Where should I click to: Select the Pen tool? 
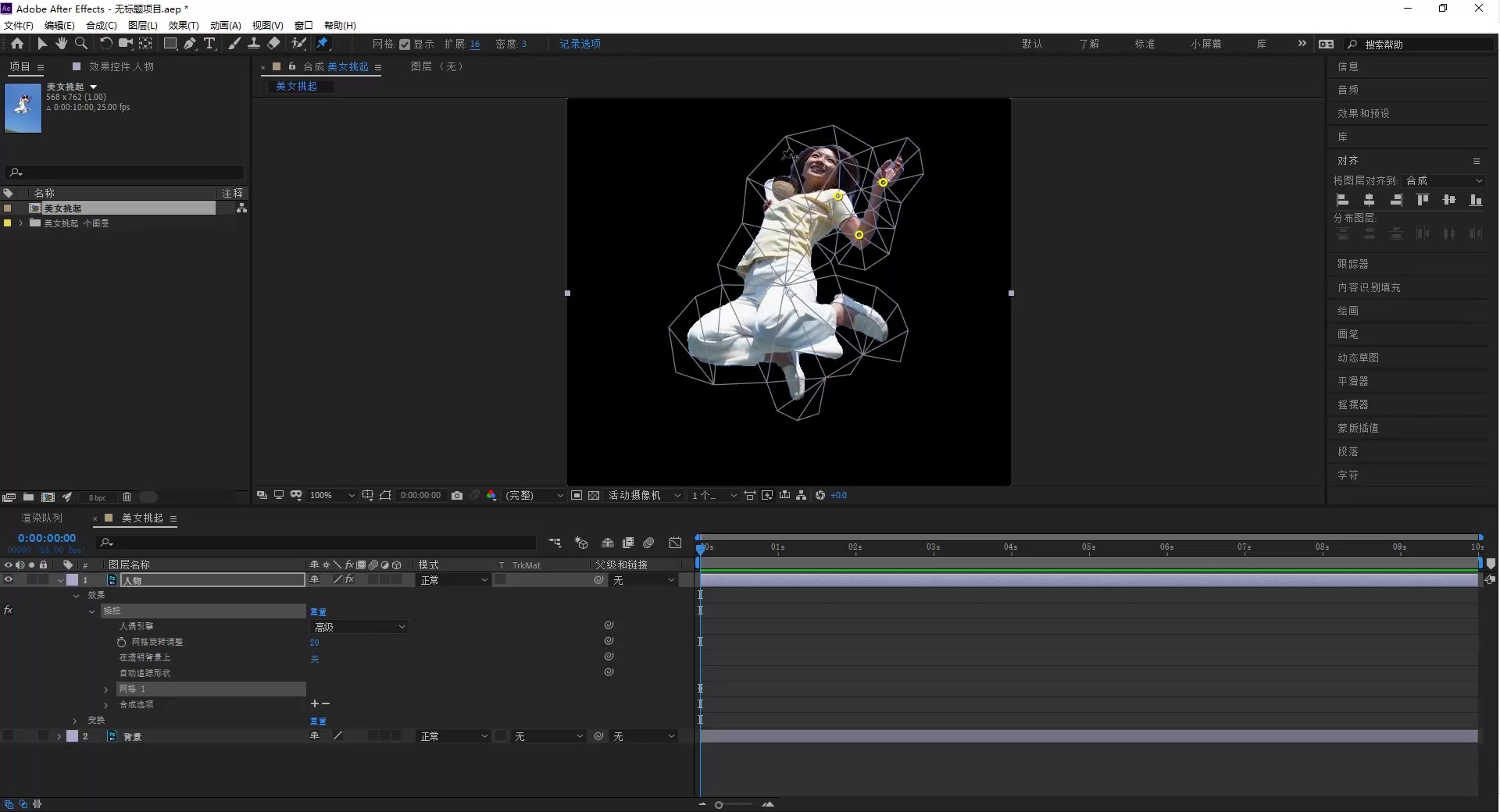click(x=190, y=44)
